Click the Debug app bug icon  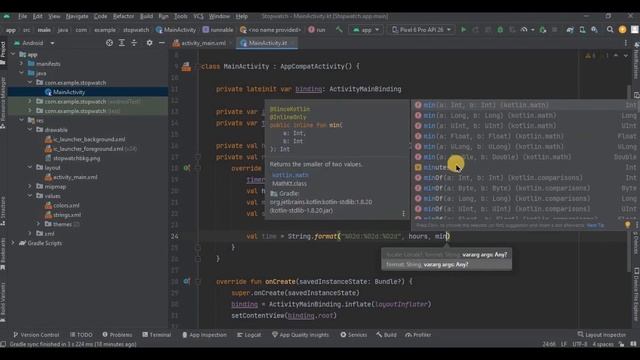(500, 30)
